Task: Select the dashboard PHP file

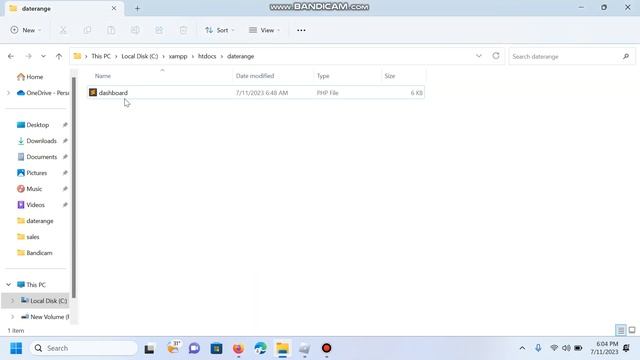Action: pos(256,93)
